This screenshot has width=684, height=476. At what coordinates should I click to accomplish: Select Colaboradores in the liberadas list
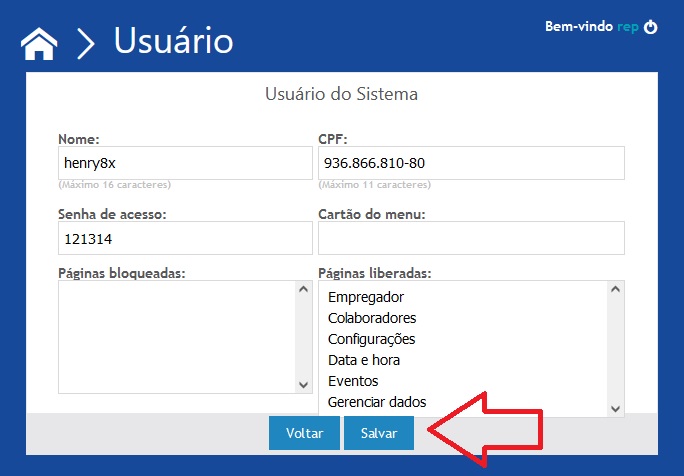465,318
